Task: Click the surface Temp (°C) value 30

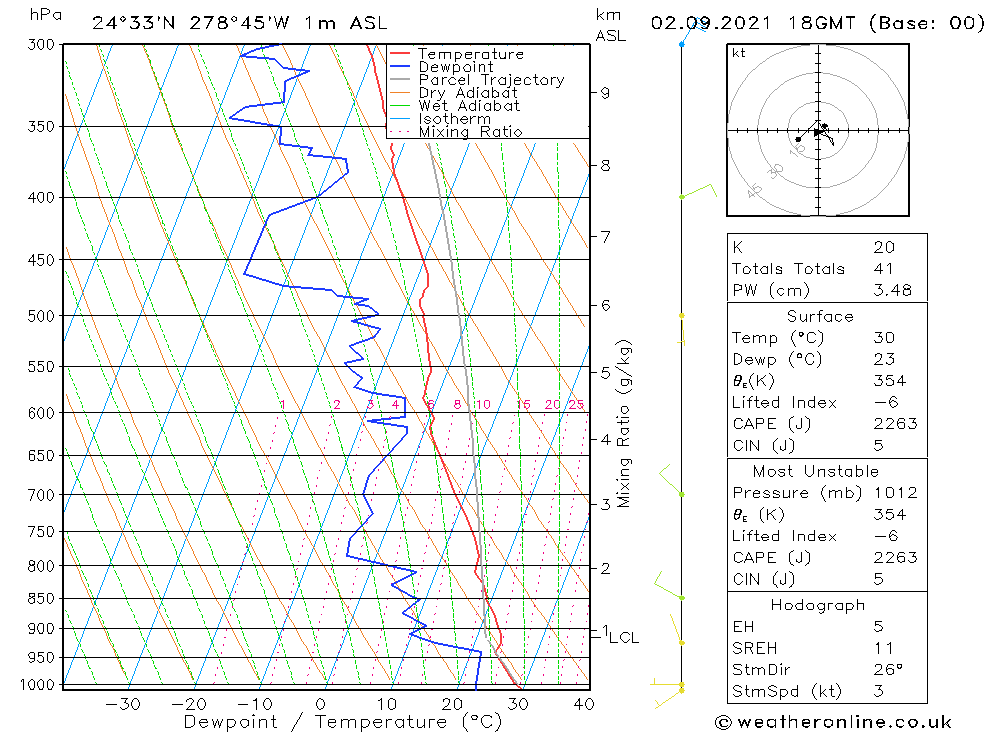Action: (x=885, y=337)
